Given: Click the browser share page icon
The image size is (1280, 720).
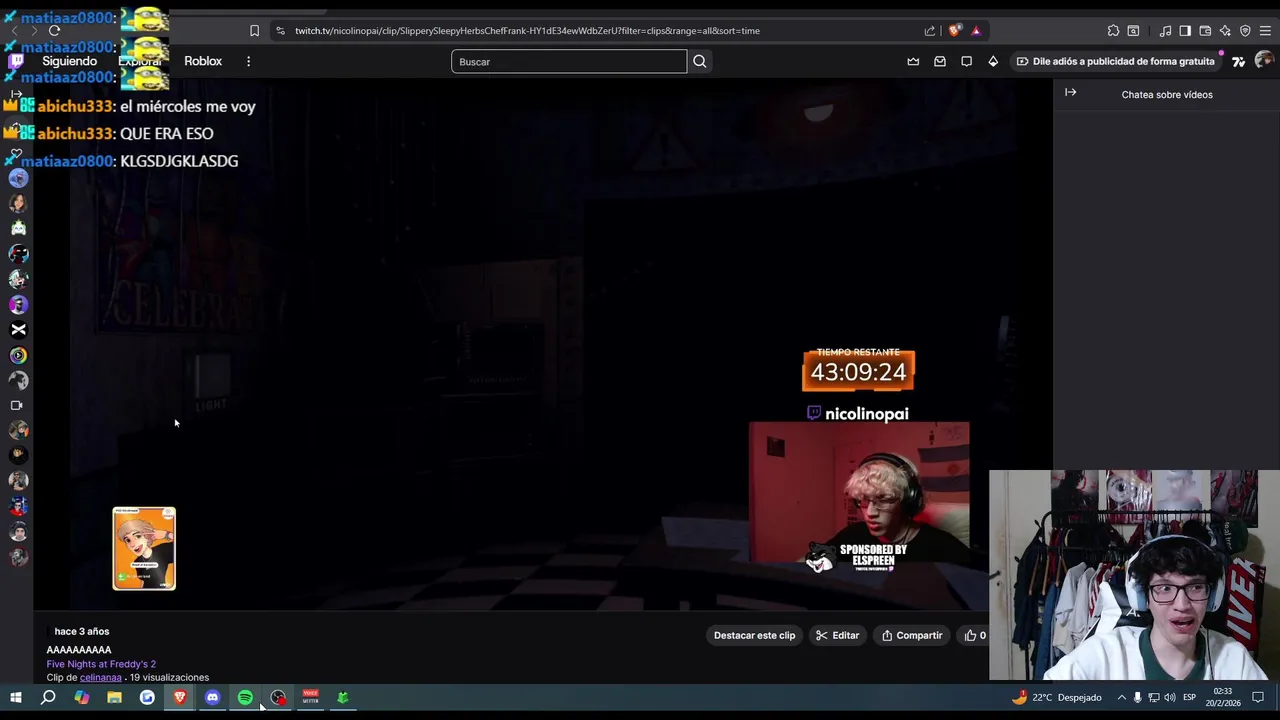Looking at the screenshot, I should point(930,31).
